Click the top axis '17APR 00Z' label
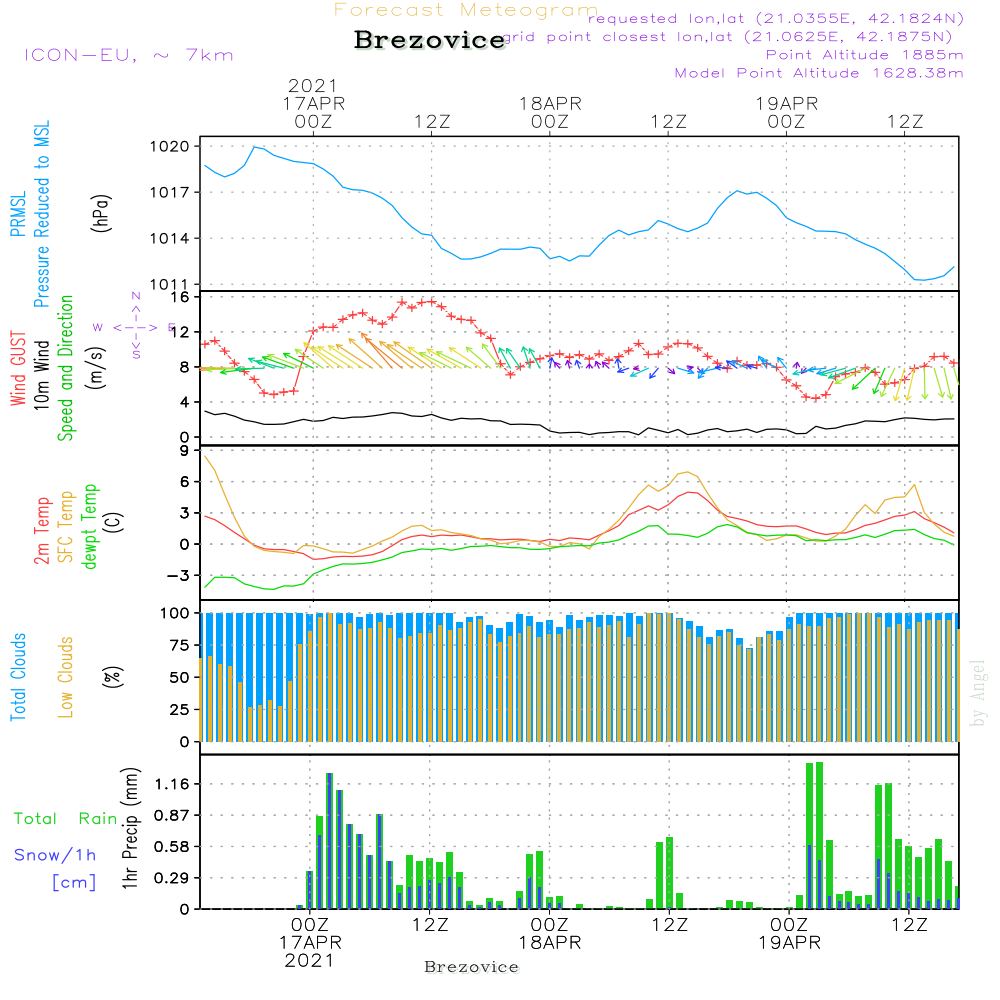Image resolution: width=1000 pixels, height=1000 pixels. click(x=313, y=112)
